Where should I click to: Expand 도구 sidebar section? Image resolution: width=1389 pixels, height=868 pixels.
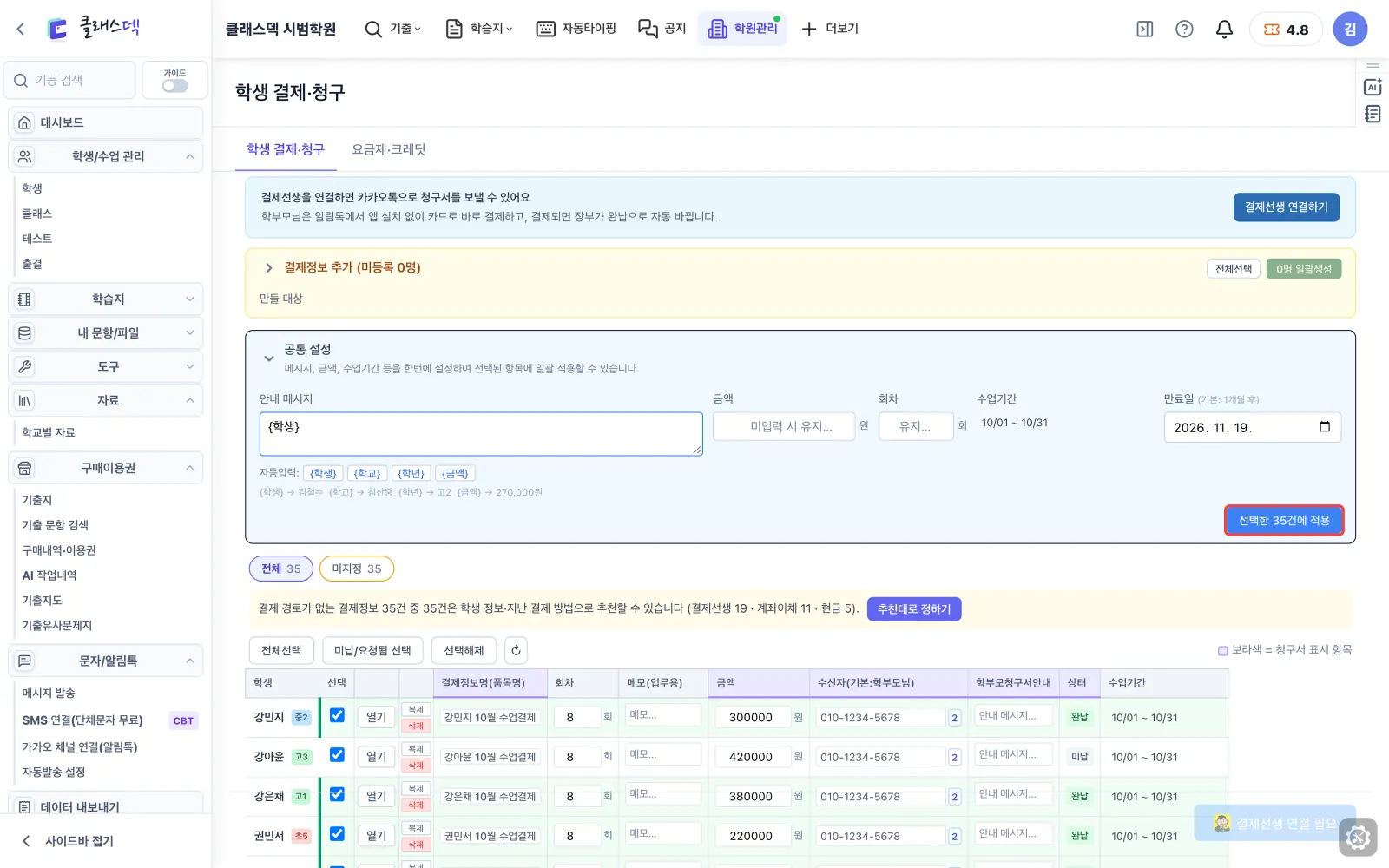106,366
